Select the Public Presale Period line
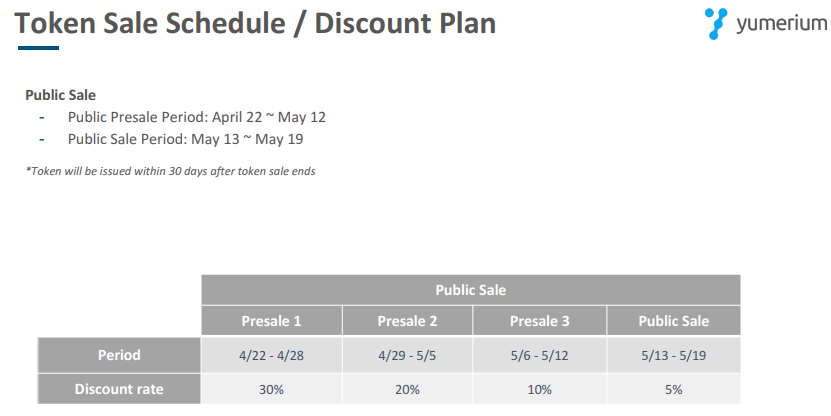Image resolution: width=831 pixels, height=416 pixels. coord(196,117)
